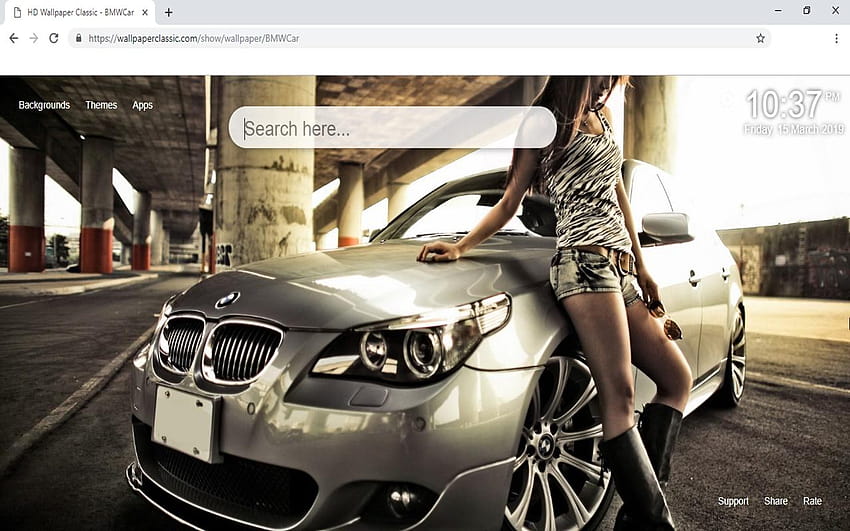Image resolution: width=850 pixels, height=531 pixels.
Task: Restore down the browser window
Action: 807,10
